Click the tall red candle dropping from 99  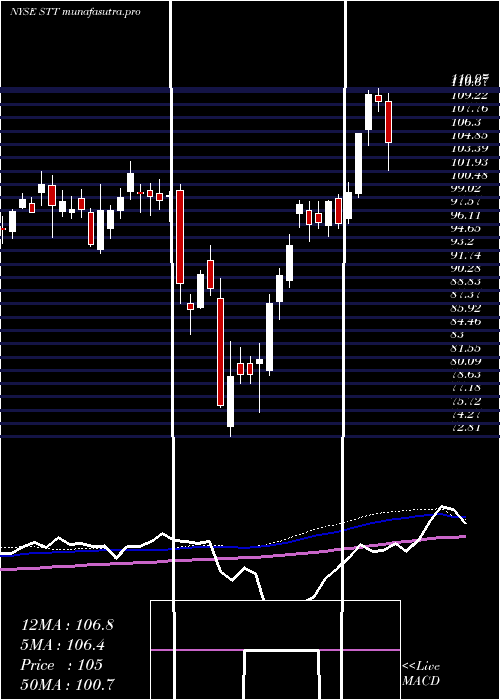[x=180, y=237]
